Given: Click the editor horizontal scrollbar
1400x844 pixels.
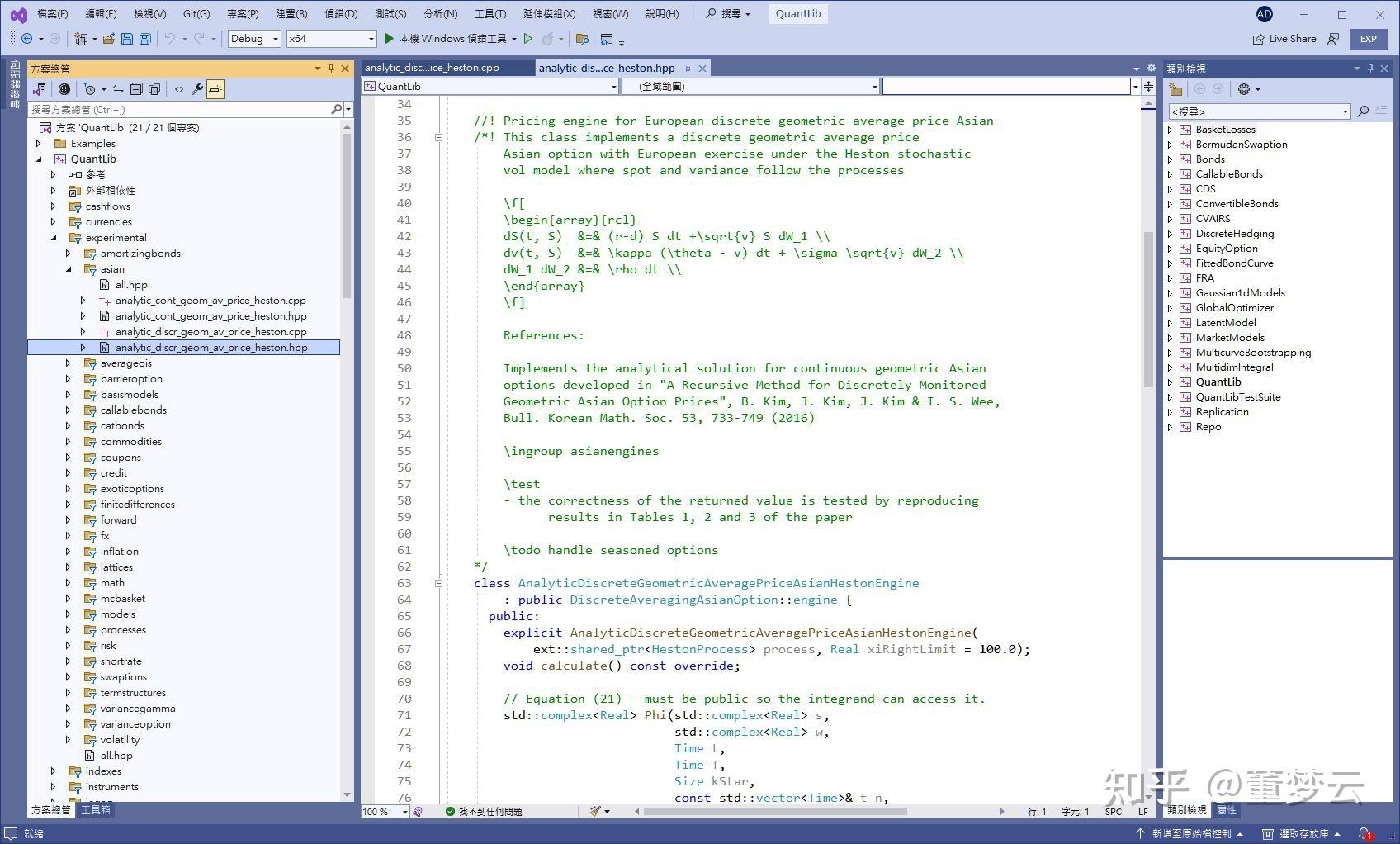Looking at the screenshot, I should [x=775, y=812].
